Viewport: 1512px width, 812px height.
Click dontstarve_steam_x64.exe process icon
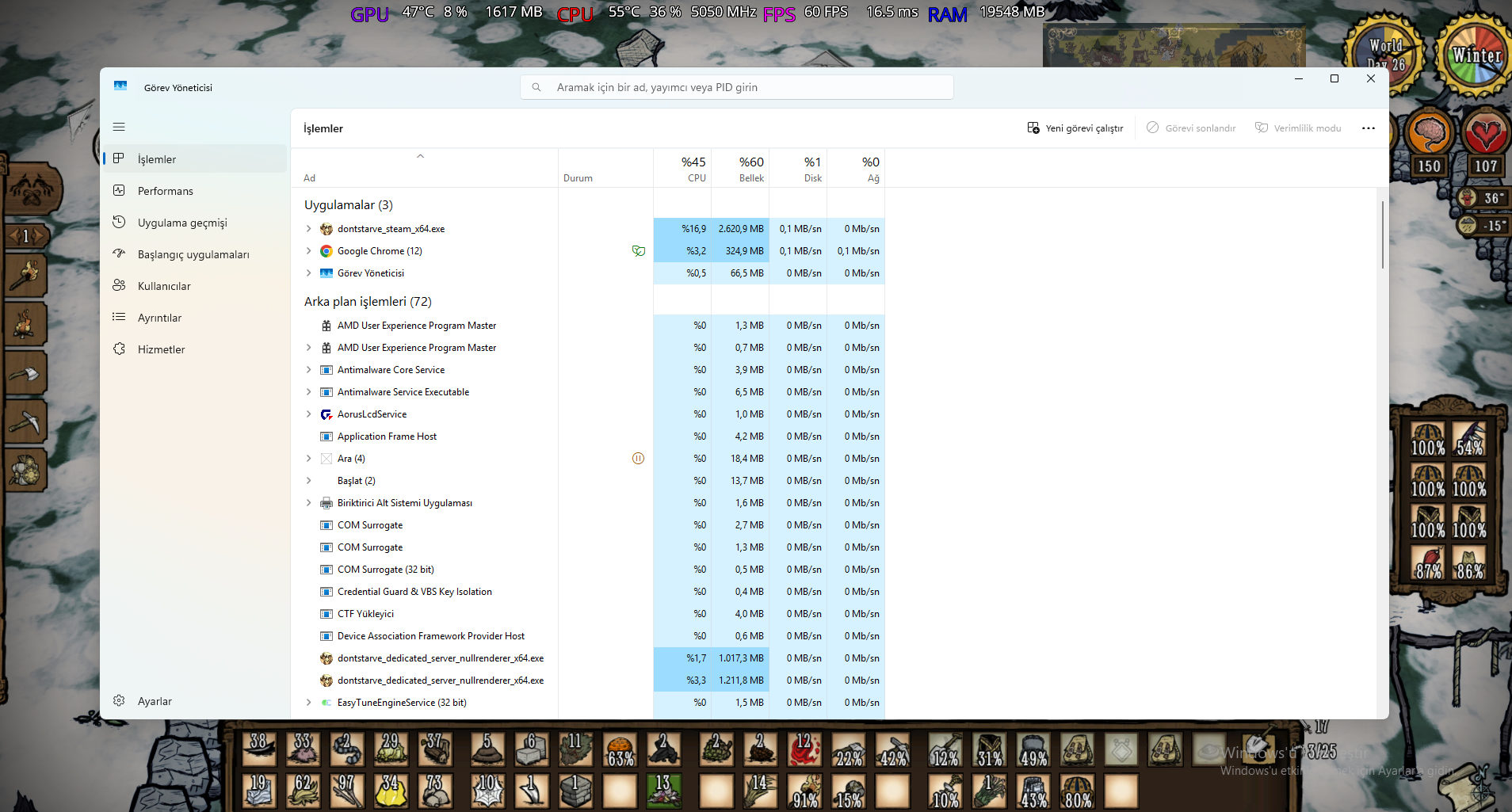(326, 229)
